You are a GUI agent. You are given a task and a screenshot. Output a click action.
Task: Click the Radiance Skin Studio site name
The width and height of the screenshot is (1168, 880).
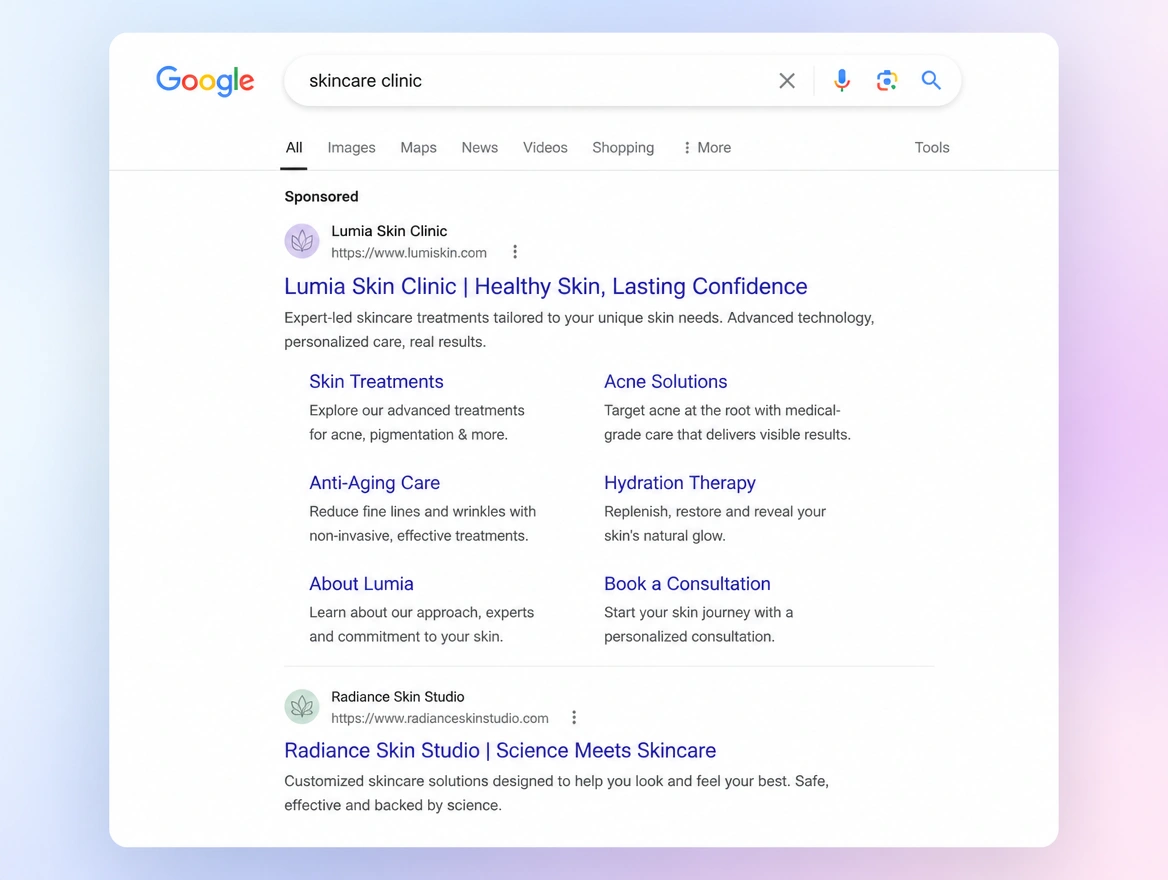pyautogui.click(x=398, y=697)
